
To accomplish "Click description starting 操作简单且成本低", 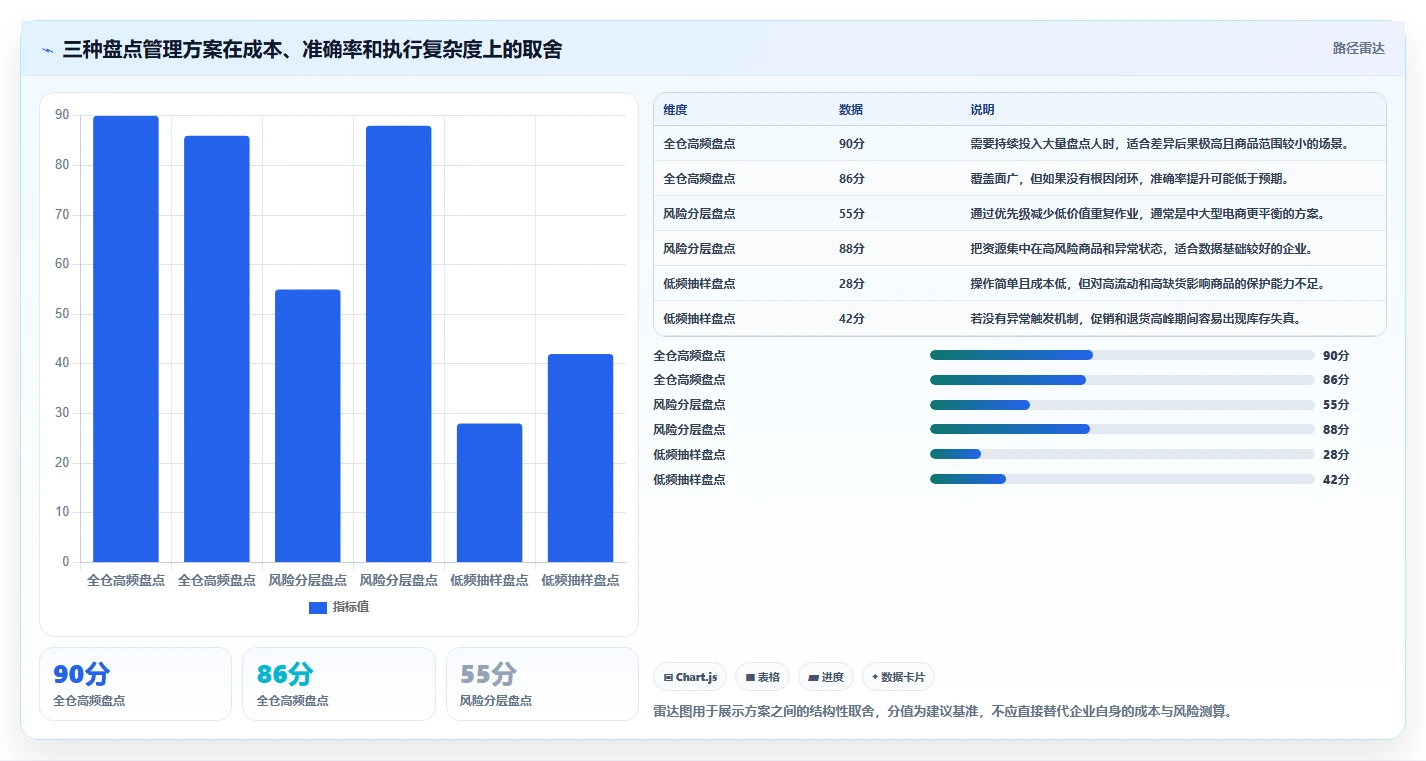I will click(x=1148, y=284).
